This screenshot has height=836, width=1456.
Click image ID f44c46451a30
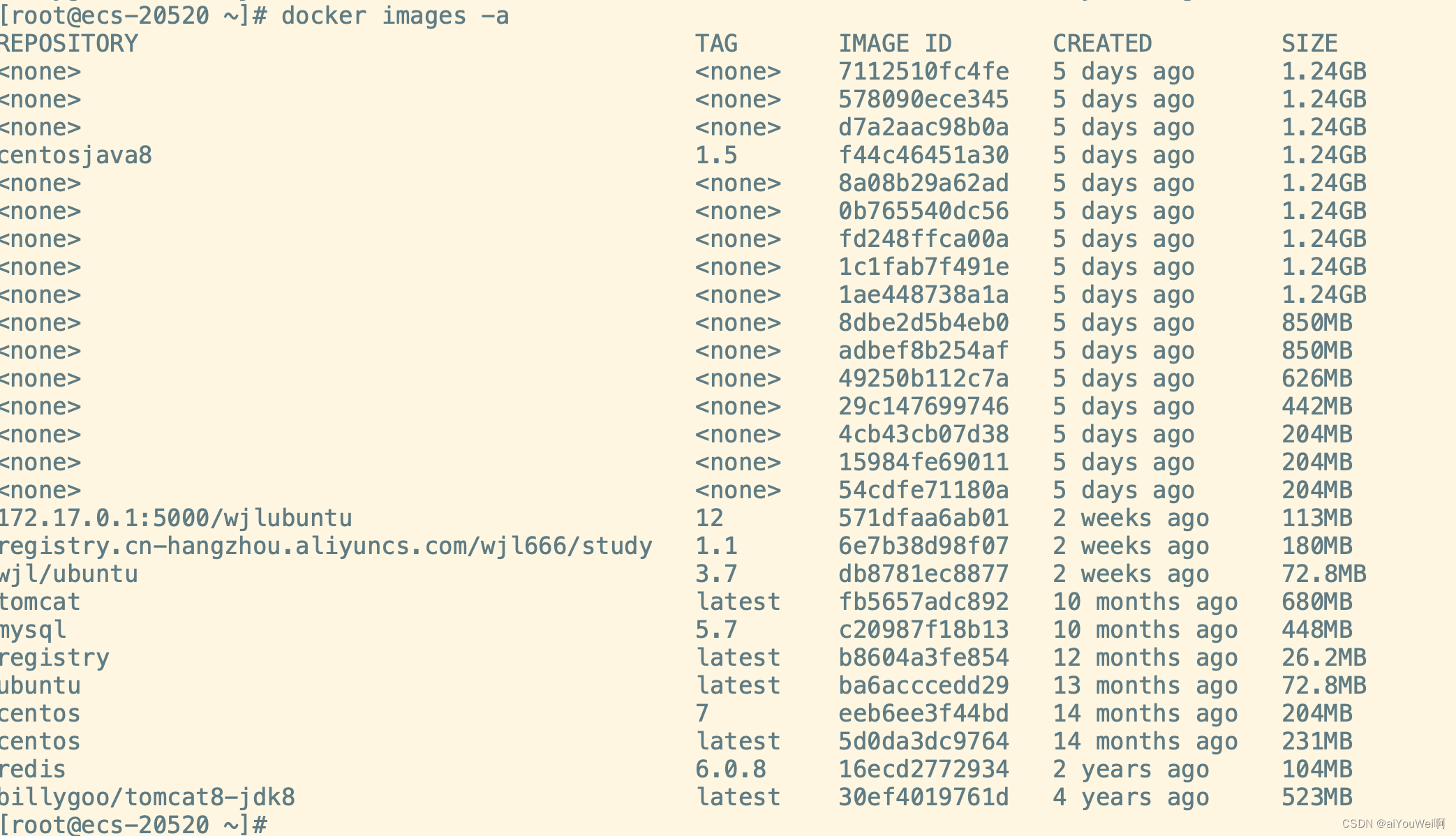[923, 155]
